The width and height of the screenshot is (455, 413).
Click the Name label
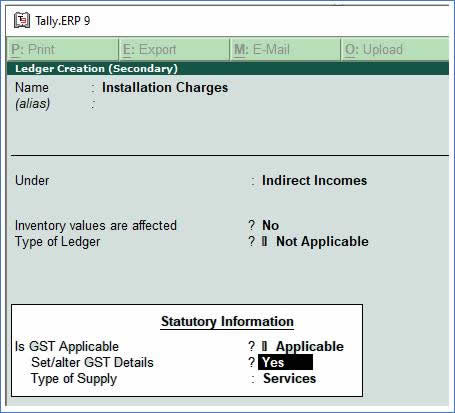pos(32,88)
